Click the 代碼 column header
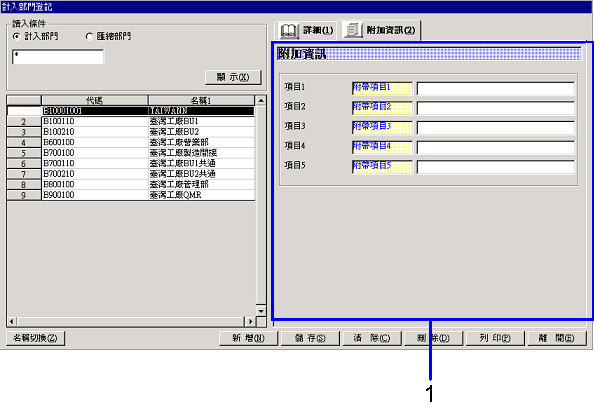 [94, 100]
